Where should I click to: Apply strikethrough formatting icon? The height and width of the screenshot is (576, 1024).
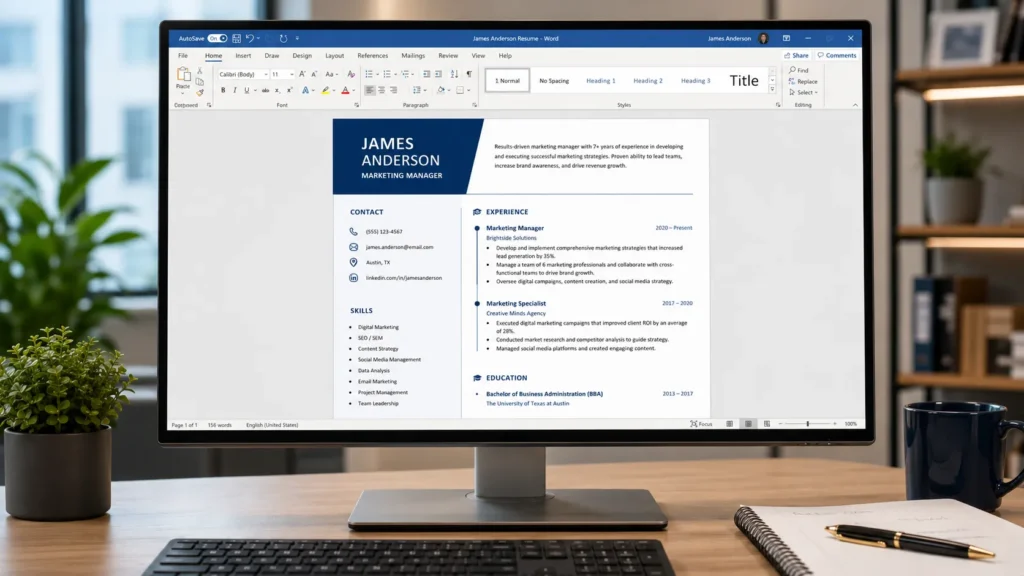[265, 90]
